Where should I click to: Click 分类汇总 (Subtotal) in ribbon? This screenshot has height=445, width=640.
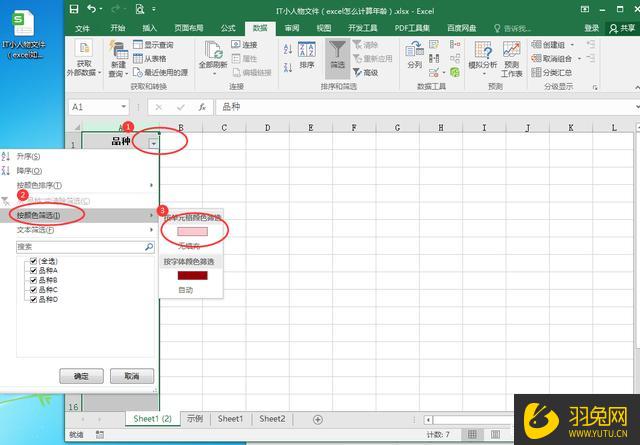click(551, 72)
